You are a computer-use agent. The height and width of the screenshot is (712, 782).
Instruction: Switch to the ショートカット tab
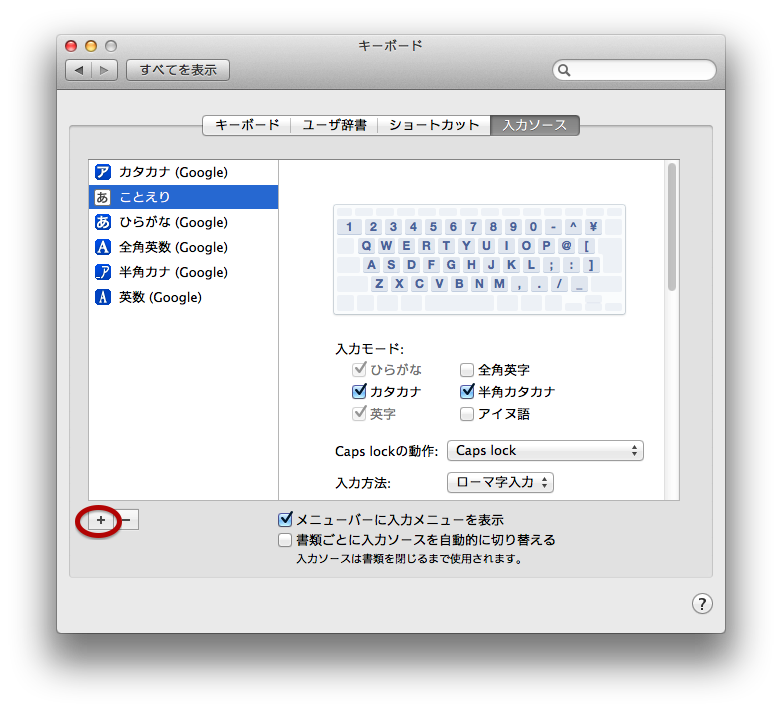(x=434, y=125)
